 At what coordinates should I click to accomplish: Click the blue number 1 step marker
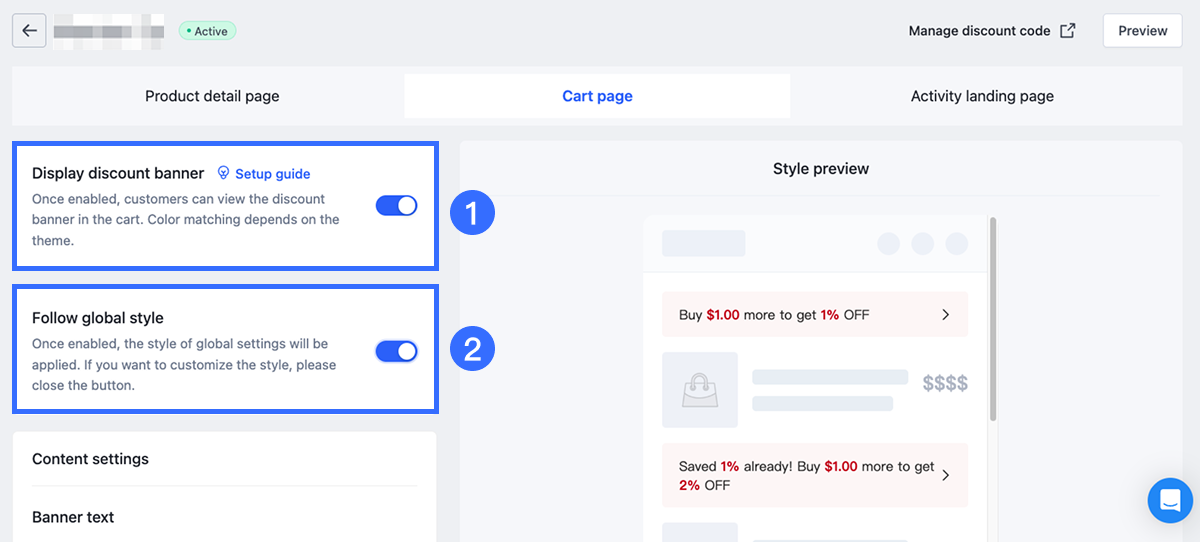point(472,212)
